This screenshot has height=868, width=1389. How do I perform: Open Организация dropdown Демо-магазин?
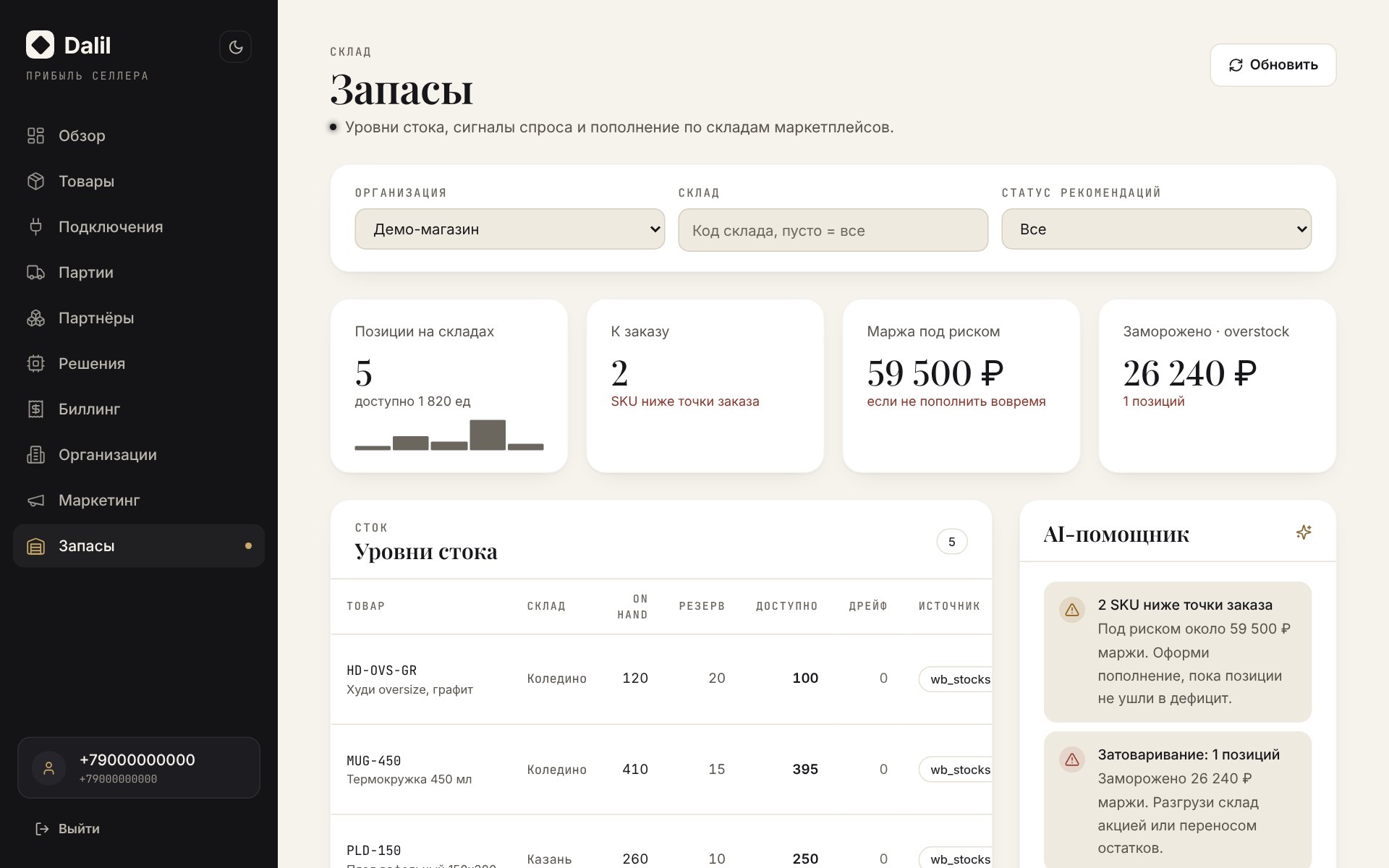pyautogui.click(x=509, y=229)
